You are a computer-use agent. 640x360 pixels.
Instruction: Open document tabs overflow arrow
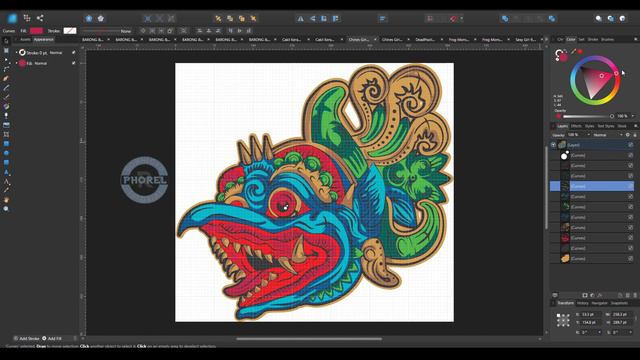pyautogui.click(x=547, y=40)
